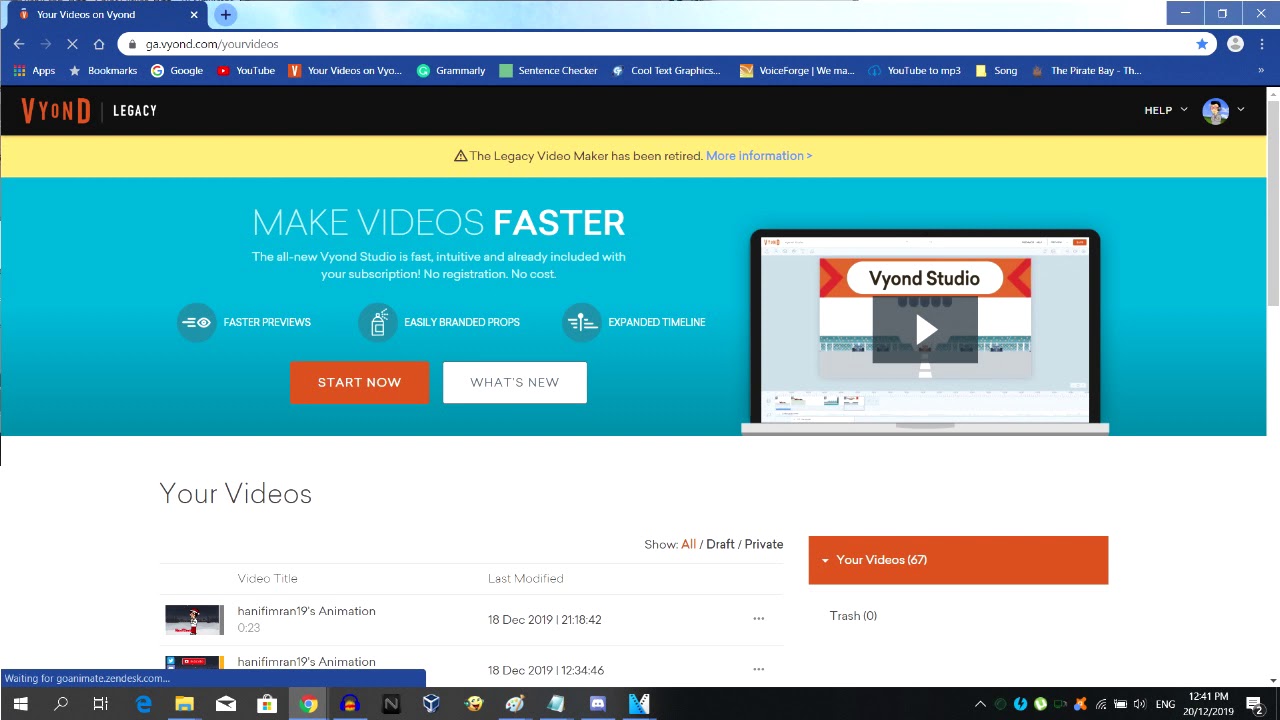Screen dimensions: 1280x720
Task: Open the HELP dropdown menu
Action: [x=1166, y=110]
